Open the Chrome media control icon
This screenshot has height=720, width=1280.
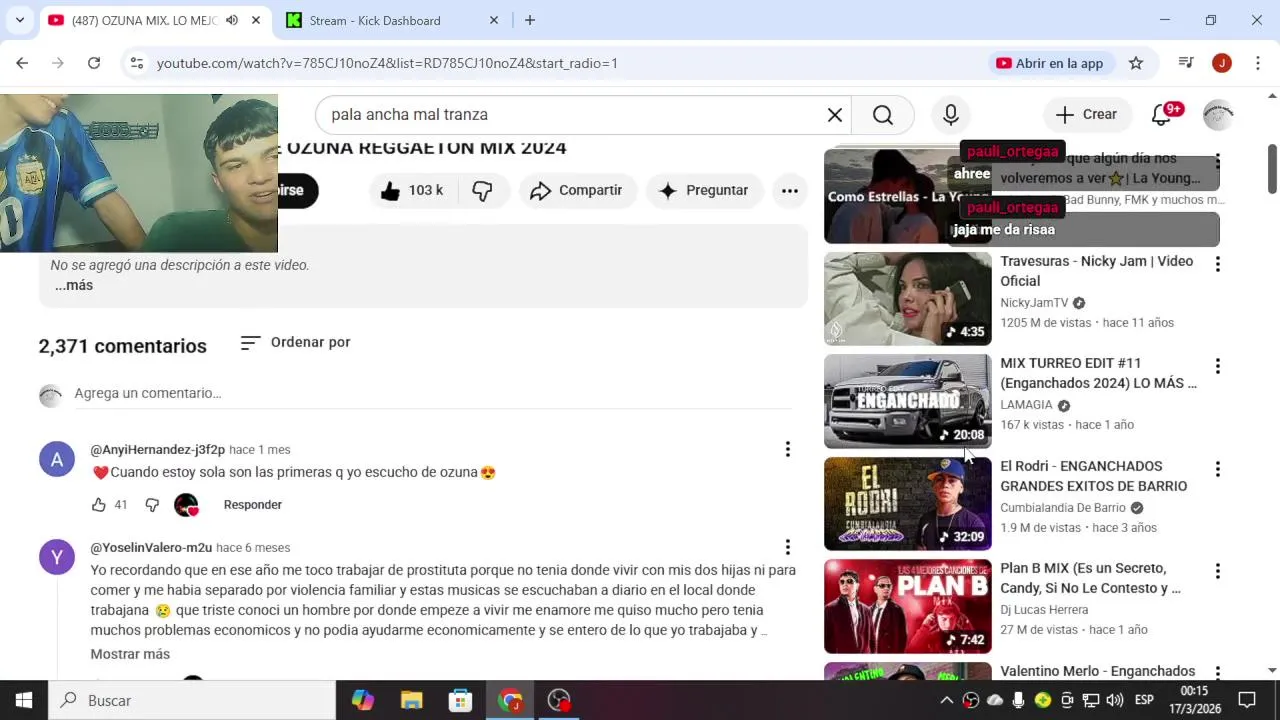click(x=1186, y=63)
